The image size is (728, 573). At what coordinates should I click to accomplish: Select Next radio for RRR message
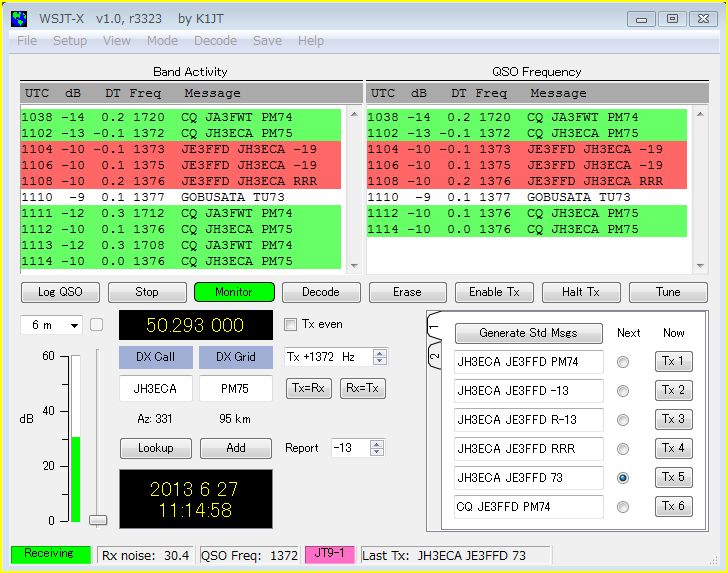coord(623,449)
